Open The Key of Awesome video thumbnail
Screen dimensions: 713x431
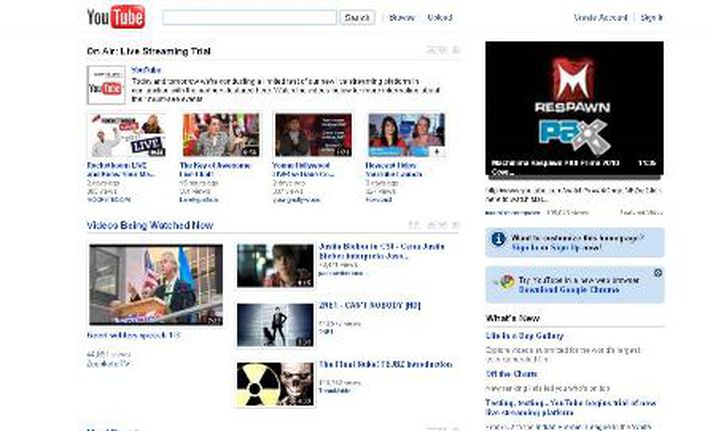(x=221, y=135)
